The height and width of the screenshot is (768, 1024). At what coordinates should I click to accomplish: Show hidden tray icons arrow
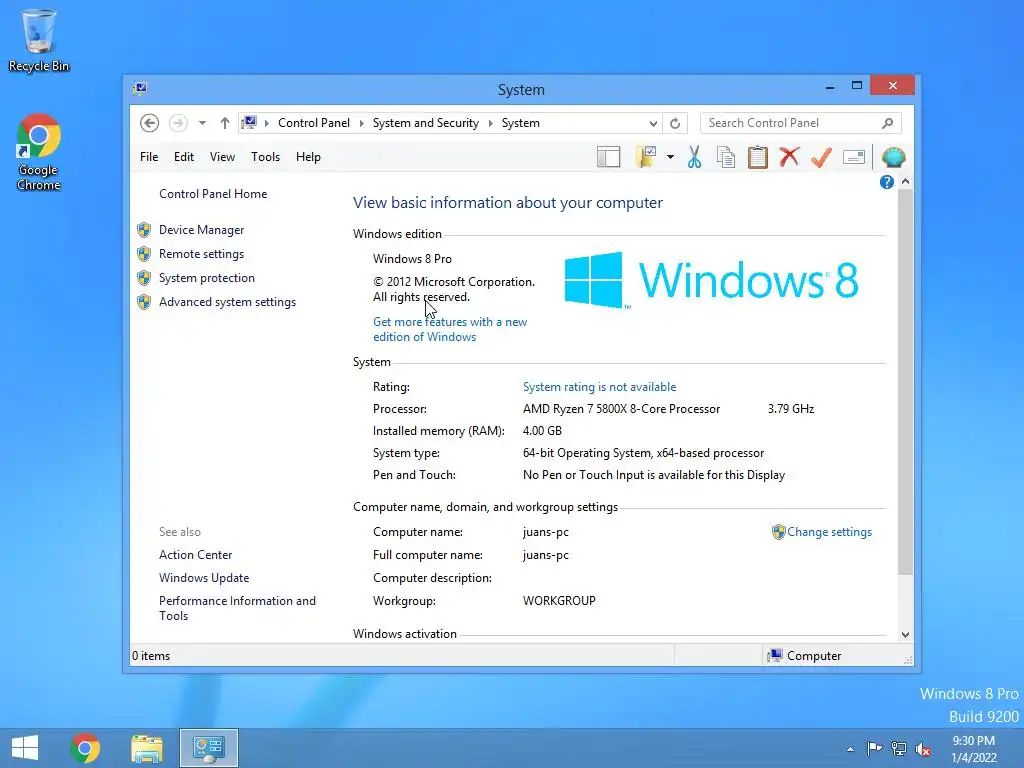click(850, 749)
